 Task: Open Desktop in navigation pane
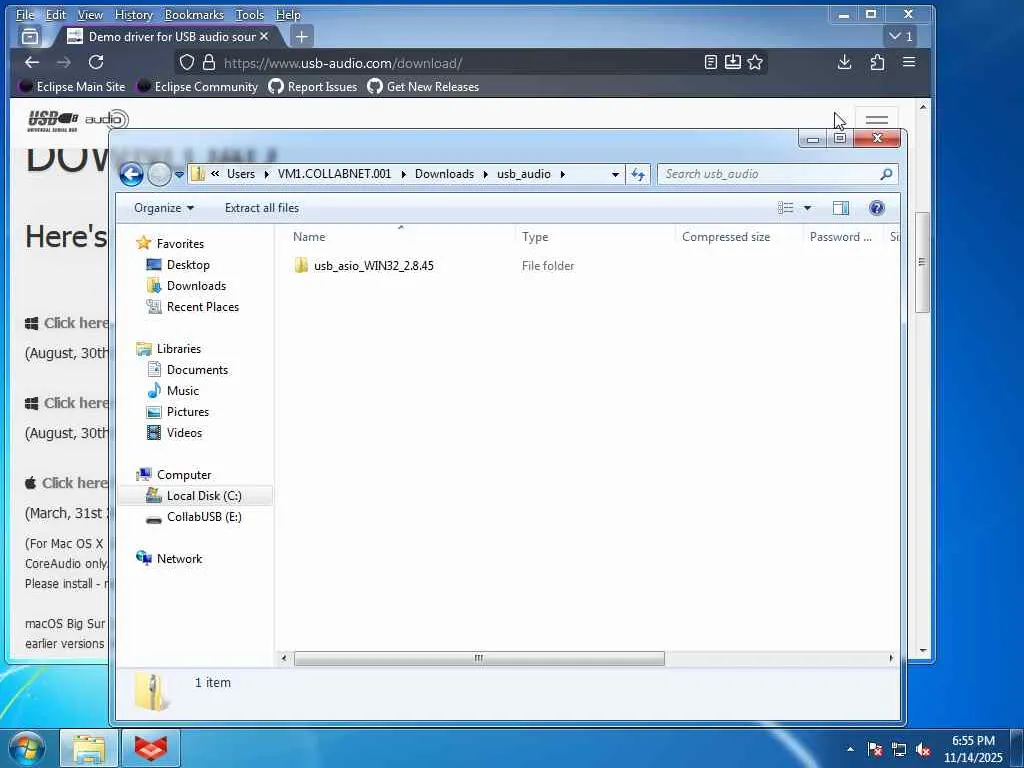[x=187, y=264]
